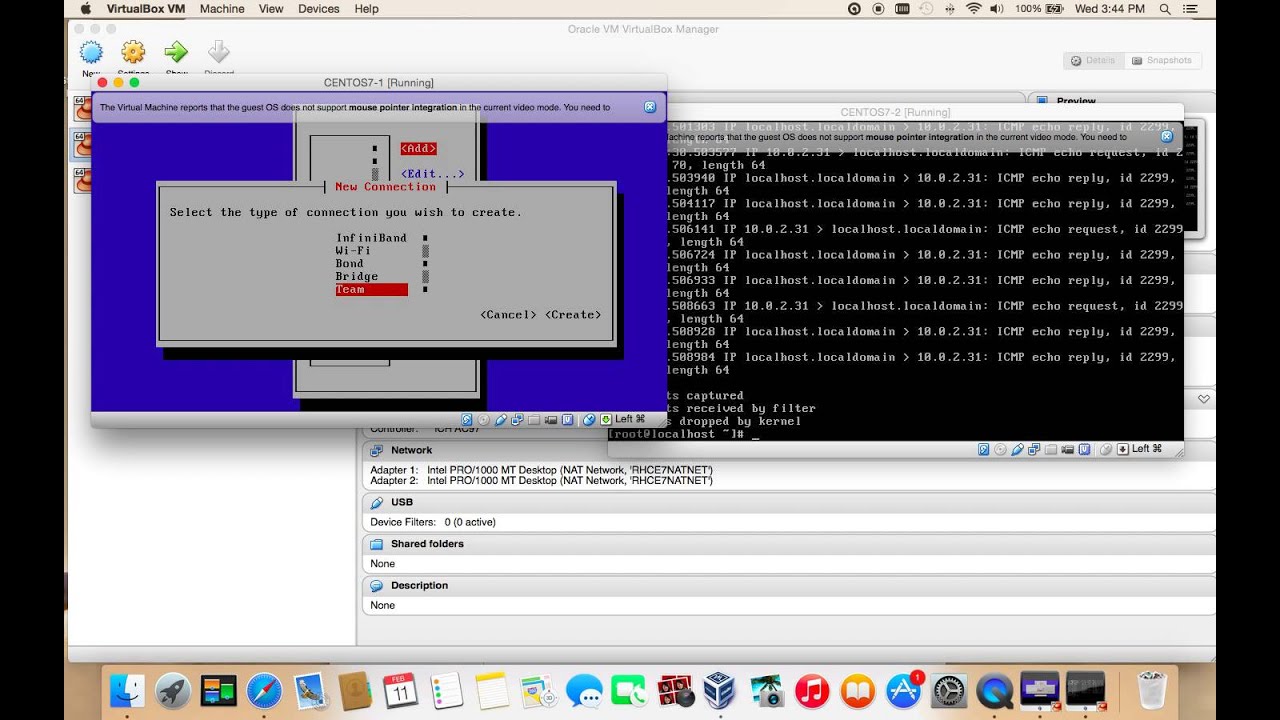
Task: Open the View menu
Action: coord(271,9)
